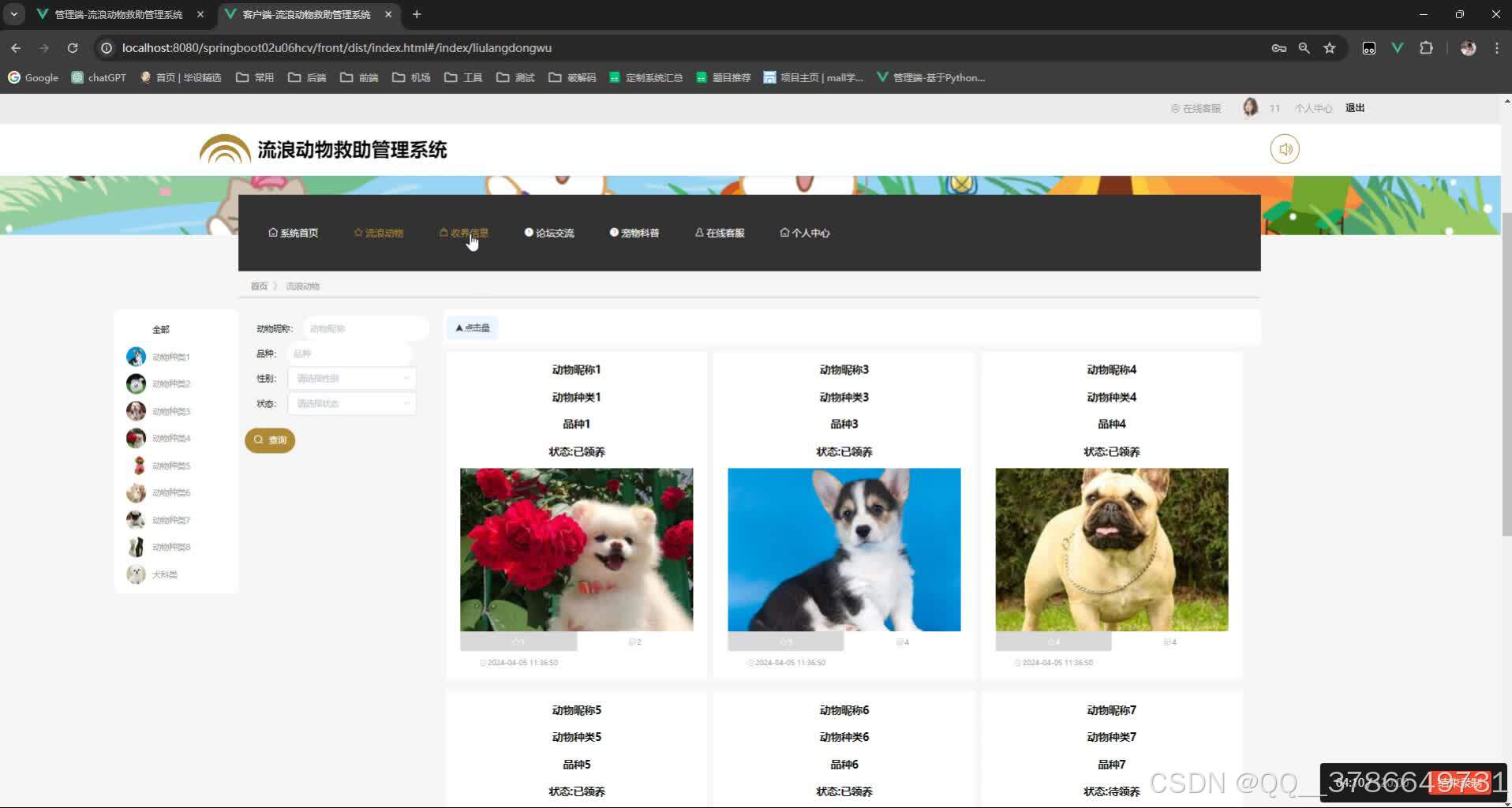
Task: Click the green V Vue devtools extension
Action: (1398, 48)
